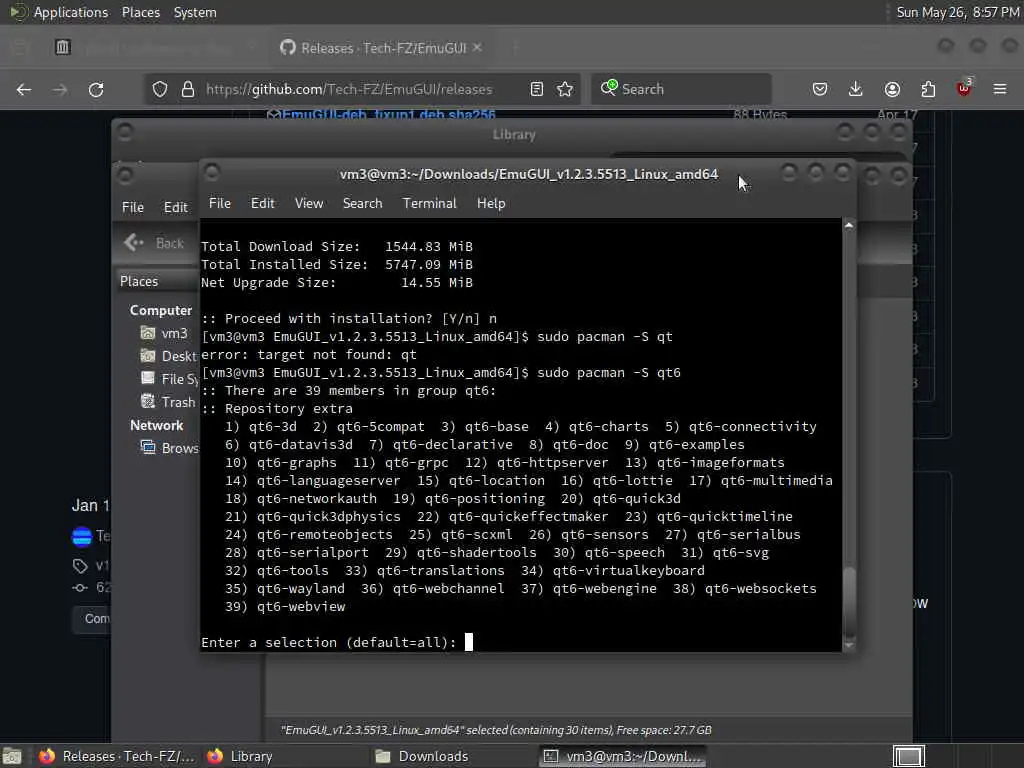Switch to vm3 terminal taskbar entry

(624, 756)
